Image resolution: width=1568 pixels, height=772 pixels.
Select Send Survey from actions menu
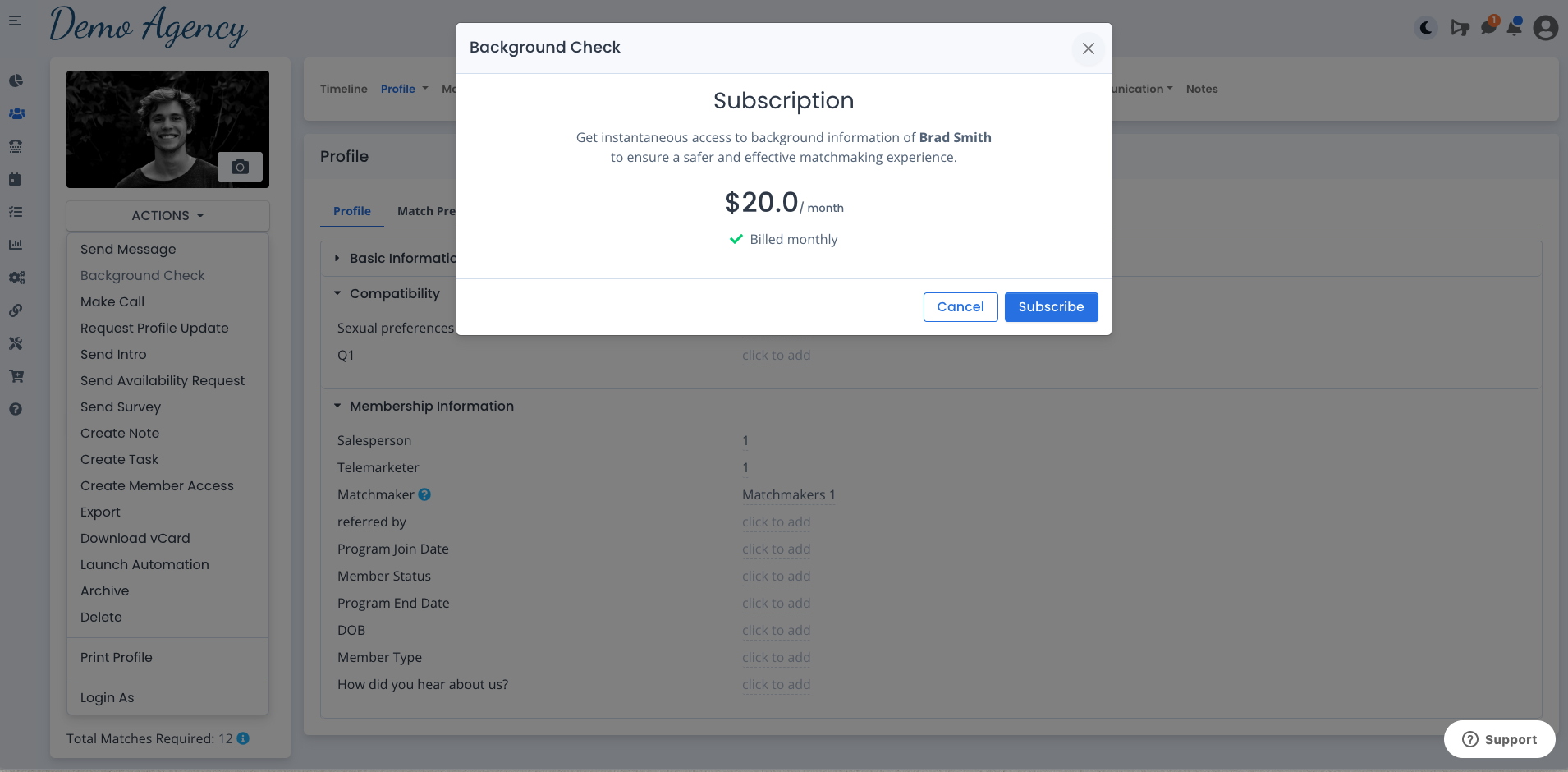(x=121, y=407)
